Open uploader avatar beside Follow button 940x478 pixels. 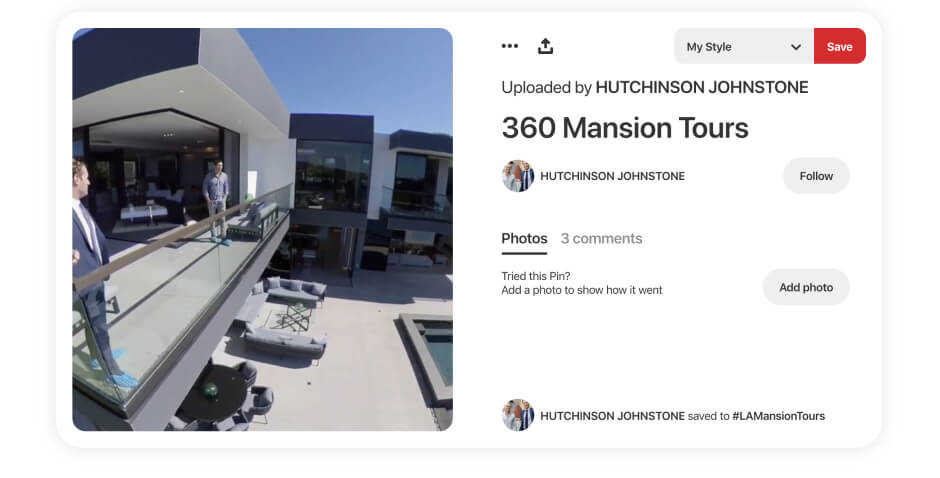pos(517,176)
